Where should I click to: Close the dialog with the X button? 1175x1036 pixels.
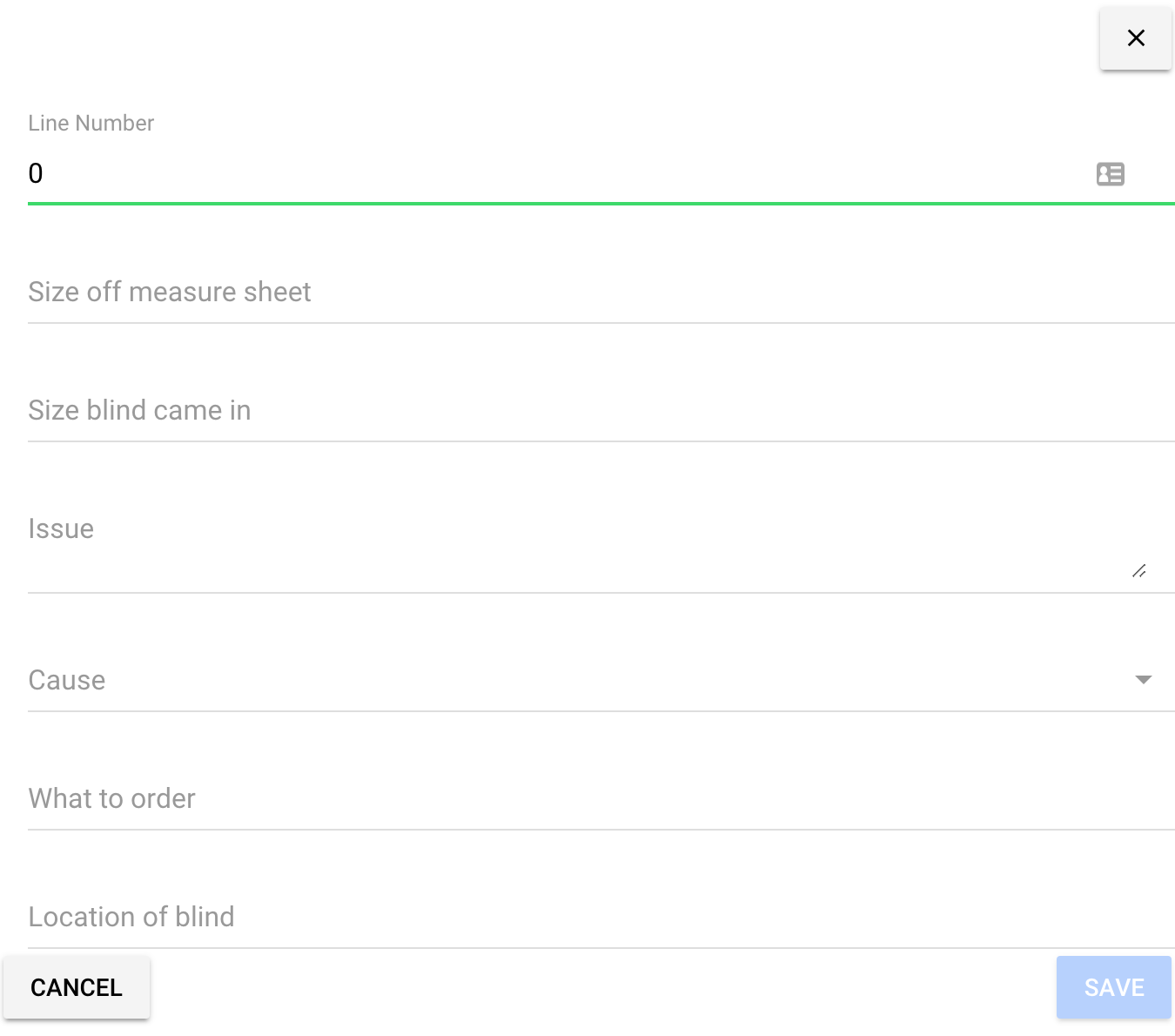click(x=1135, y=38)
